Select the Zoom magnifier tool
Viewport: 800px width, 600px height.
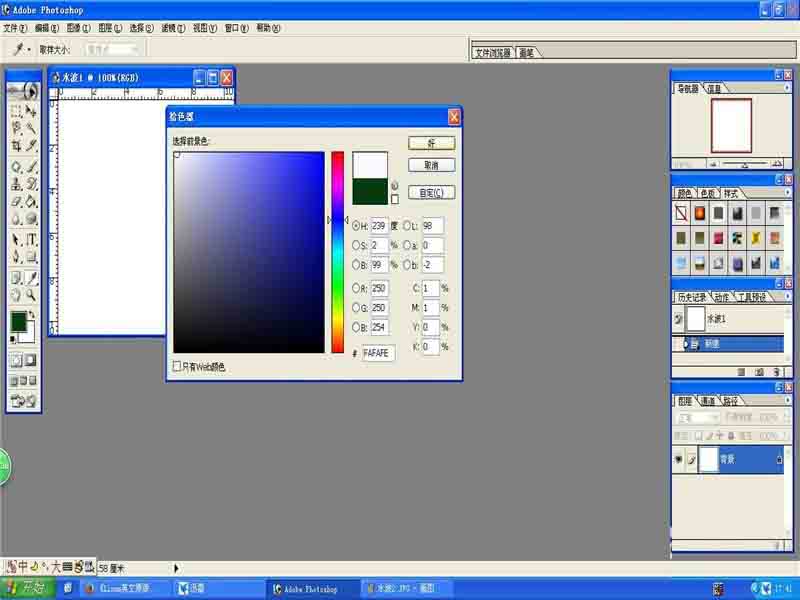[31, 295]
